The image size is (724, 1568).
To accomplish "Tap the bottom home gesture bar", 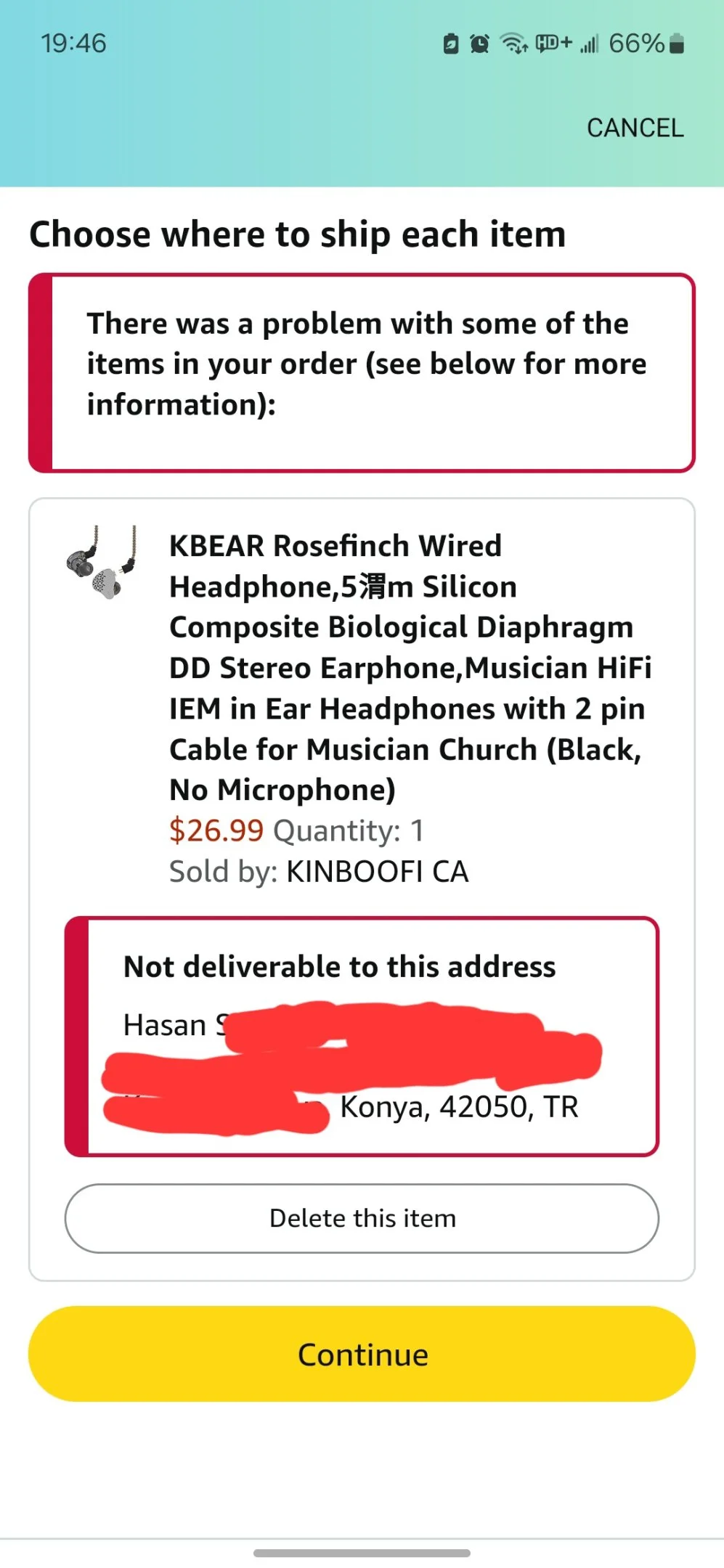I will (x=362, y=1553).
